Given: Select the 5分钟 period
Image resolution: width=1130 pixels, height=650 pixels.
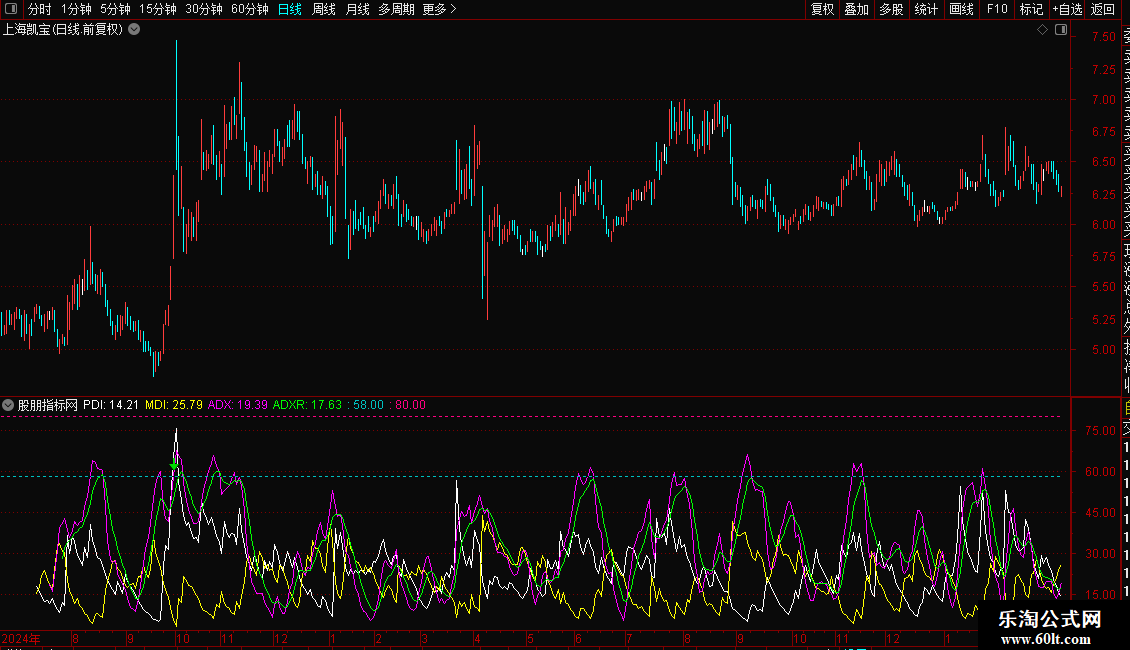Looking at the screenshot, I should pos(115,9).
